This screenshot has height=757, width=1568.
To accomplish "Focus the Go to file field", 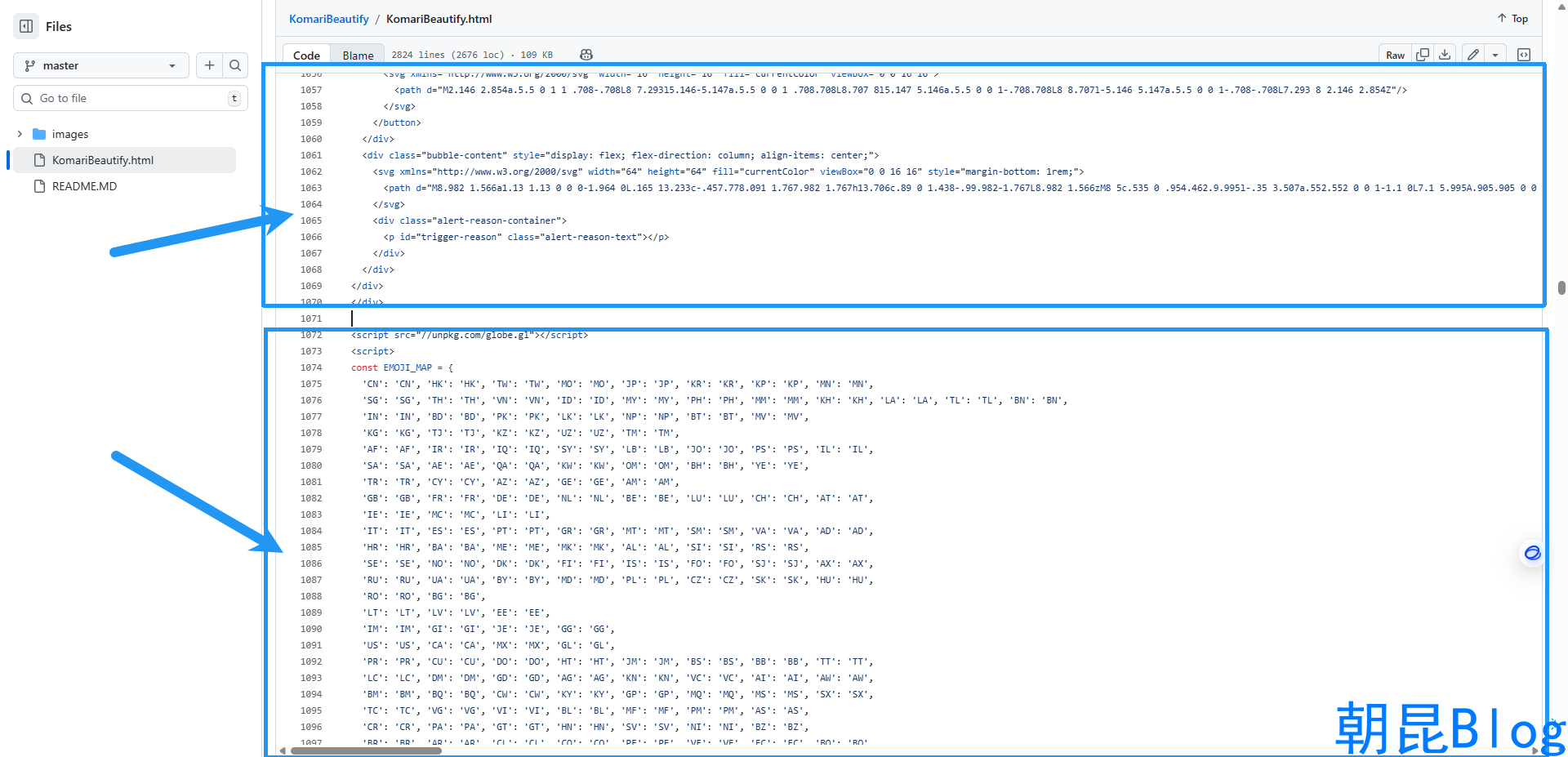I will [x=131, y=98].
